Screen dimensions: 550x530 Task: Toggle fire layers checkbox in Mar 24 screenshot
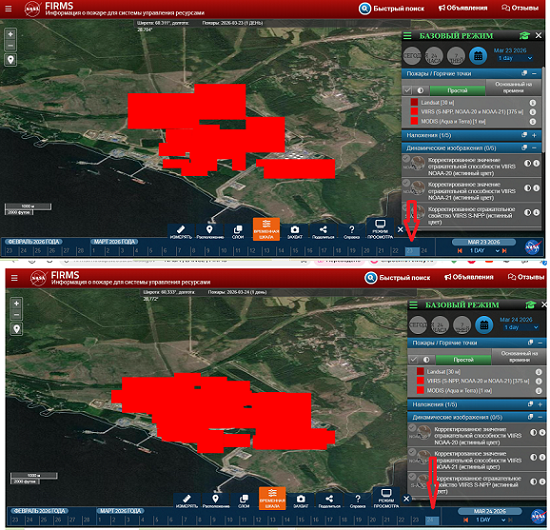[413, 360]
